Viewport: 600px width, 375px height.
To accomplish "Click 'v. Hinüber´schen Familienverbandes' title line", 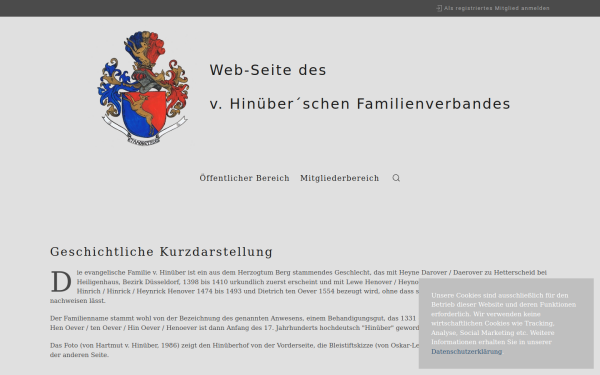I will [x=360, y=104].
